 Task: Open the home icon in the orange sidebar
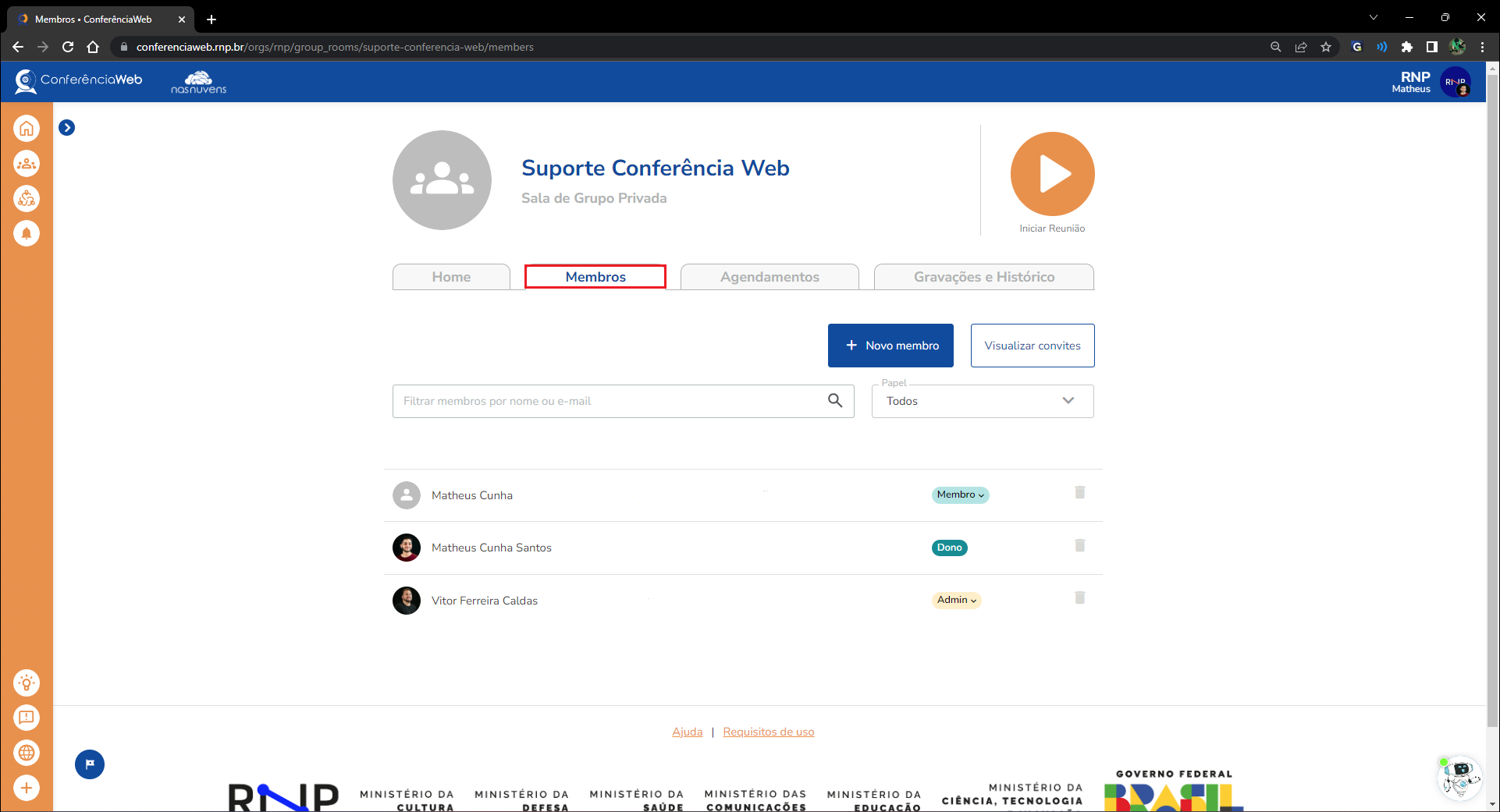pyautogui.click(x=27, y=129)
